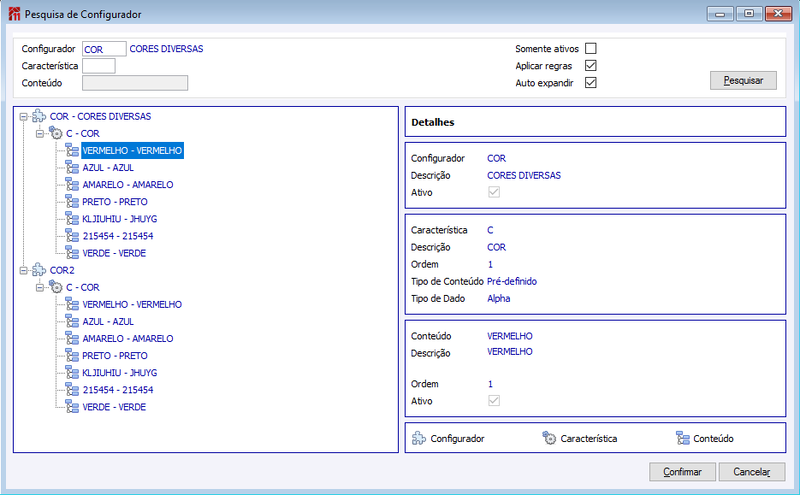Select the first KLJIUHIU - JHUYG row
This screenshot has width=800, height=495.
(119, 219)
